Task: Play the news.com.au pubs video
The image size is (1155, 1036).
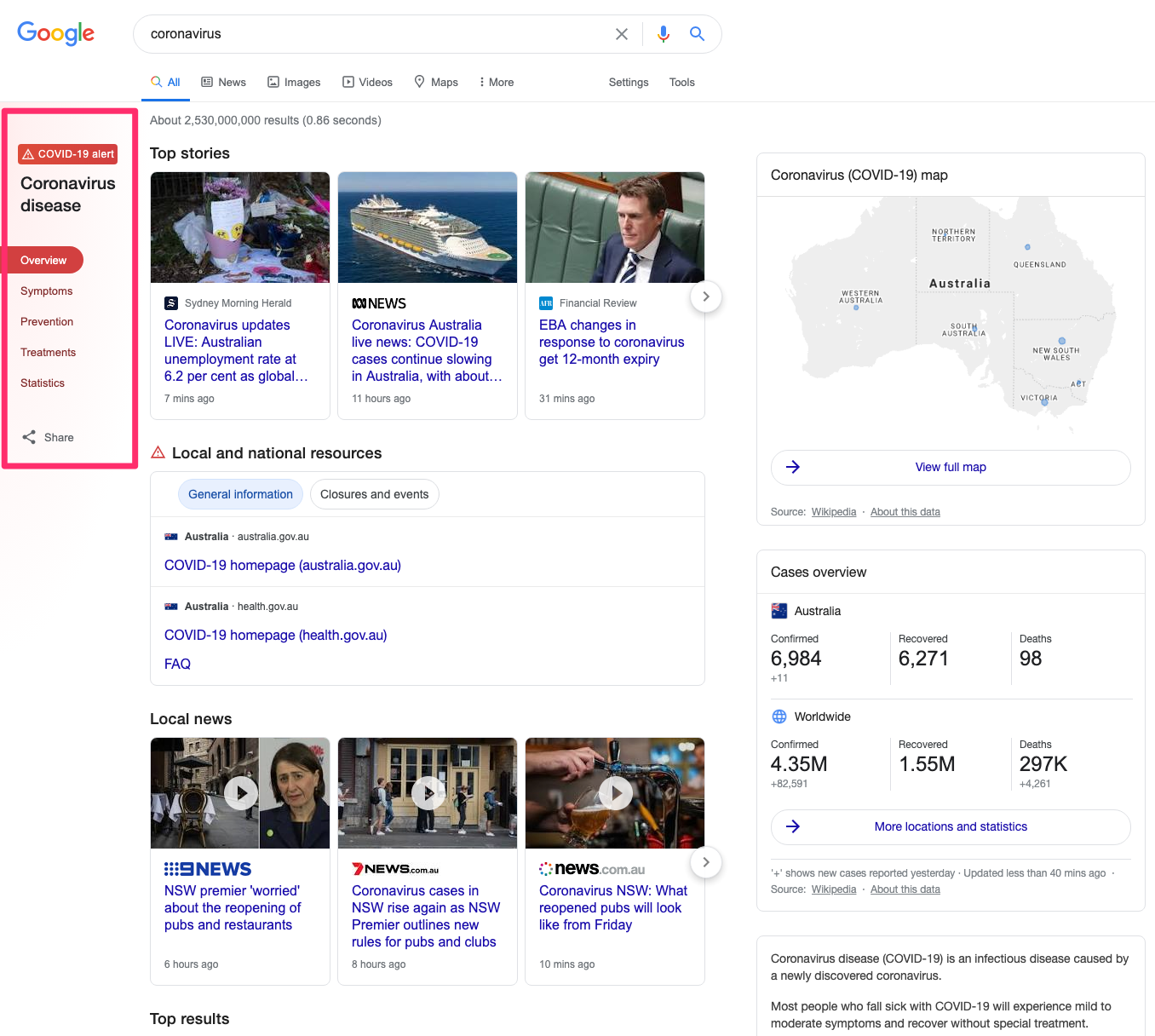Action: pos(617,793)
